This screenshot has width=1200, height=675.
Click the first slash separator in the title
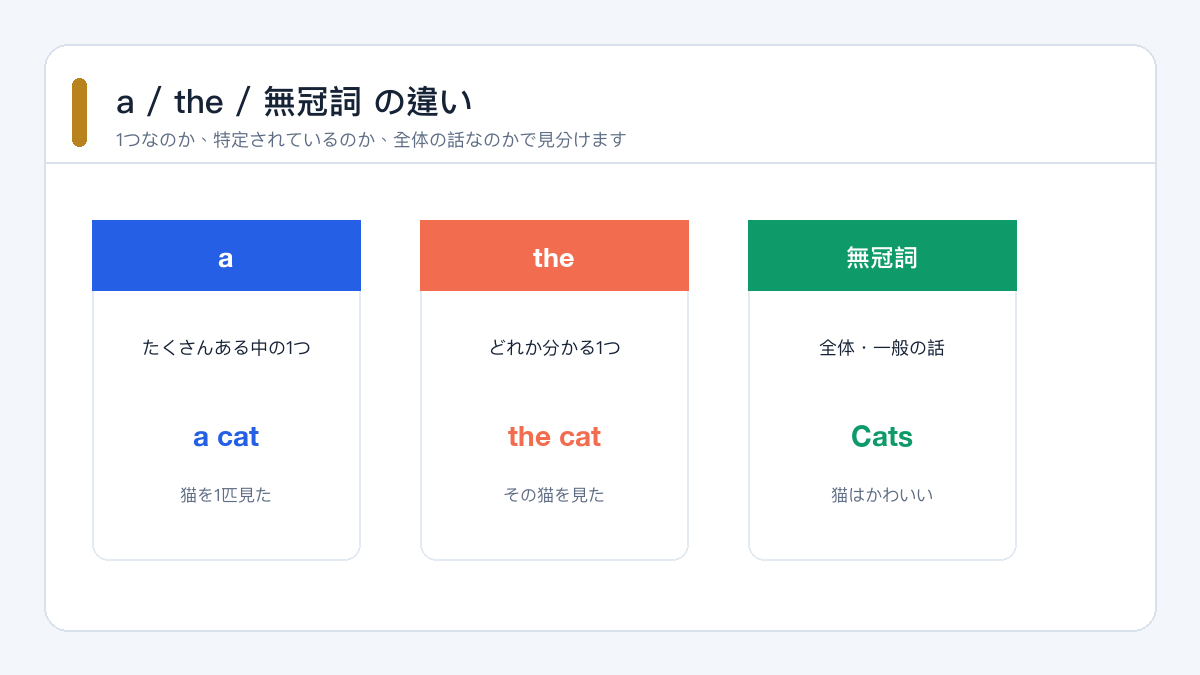coord(153,102)
